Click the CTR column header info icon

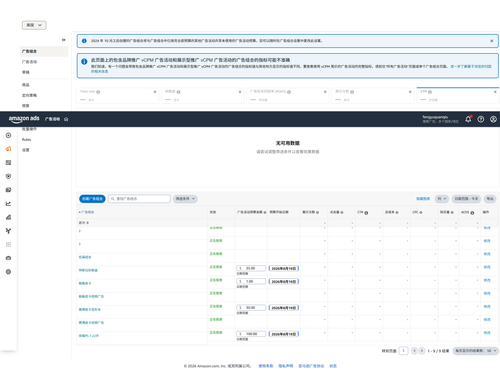(366, 213)
